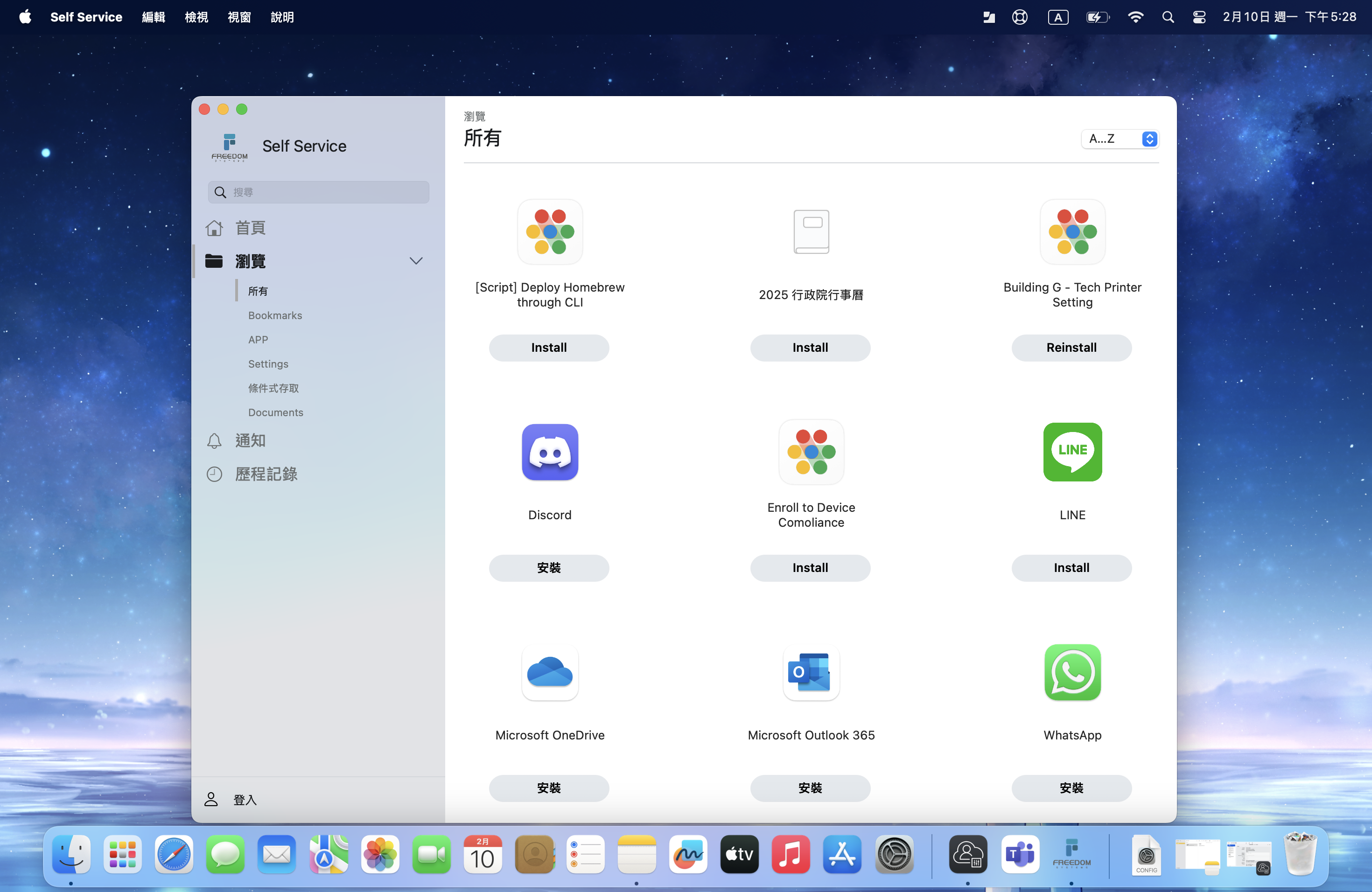Click the Microsoft OneDrive cloud icon
The height and width of the screenshot is (892, 1372).
point(549,672)
